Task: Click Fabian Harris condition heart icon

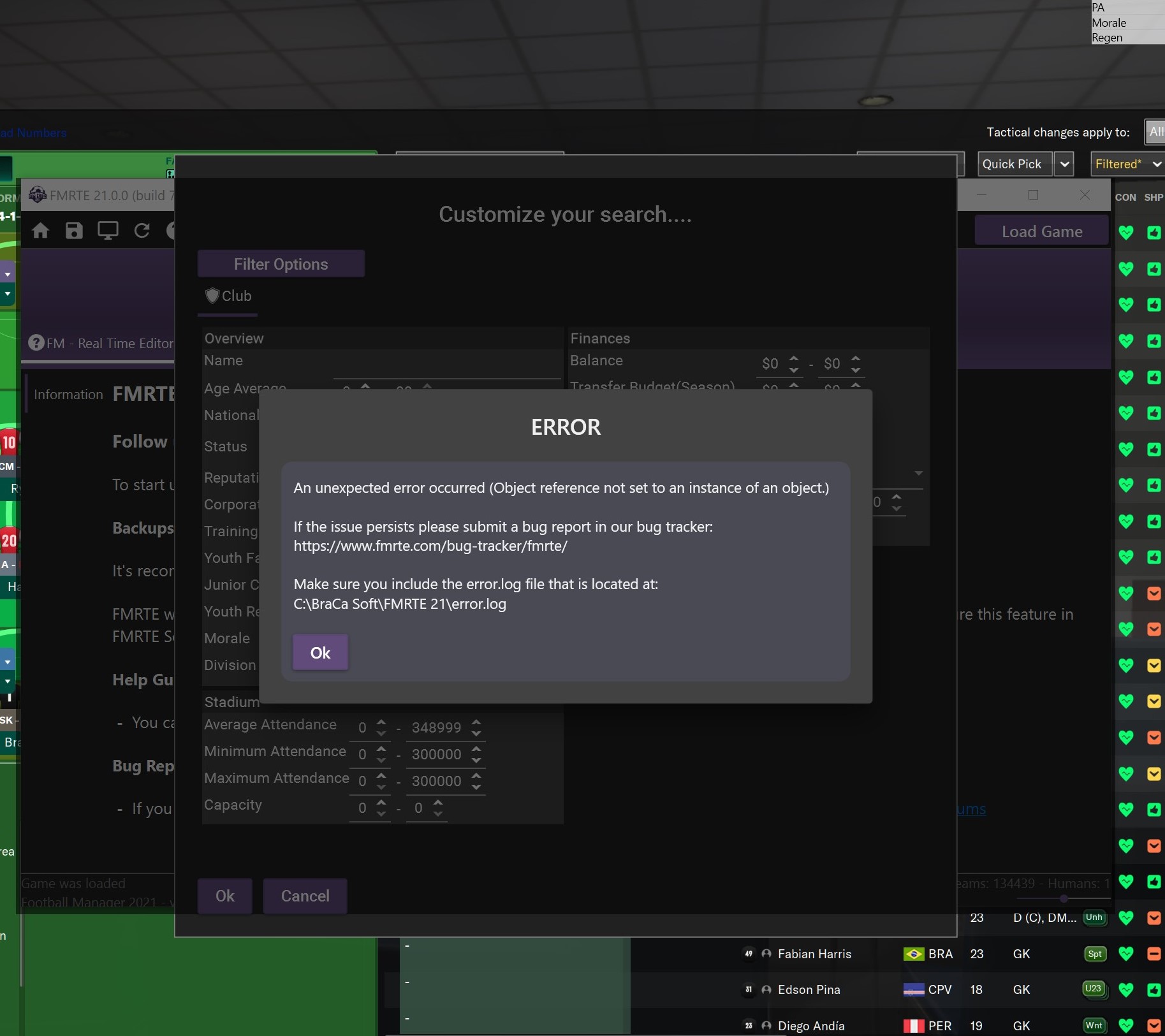Action: 1126,954
